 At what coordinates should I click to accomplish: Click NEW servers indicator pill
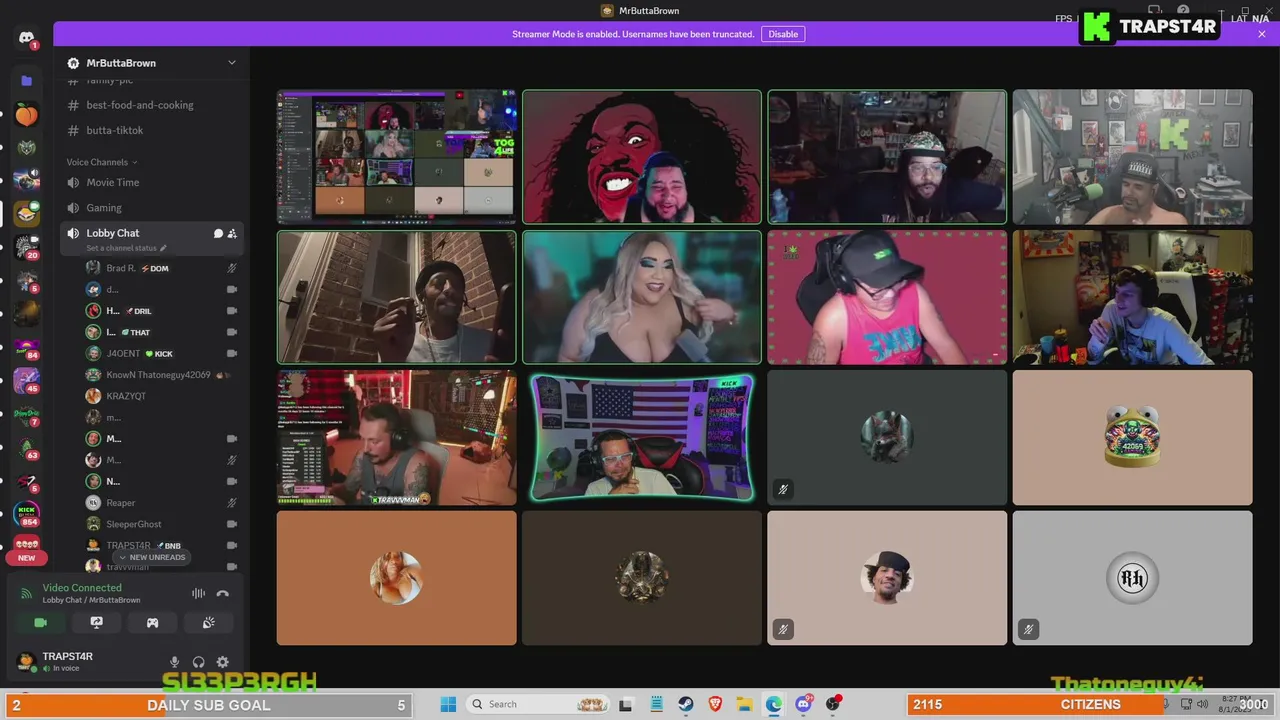26,558
